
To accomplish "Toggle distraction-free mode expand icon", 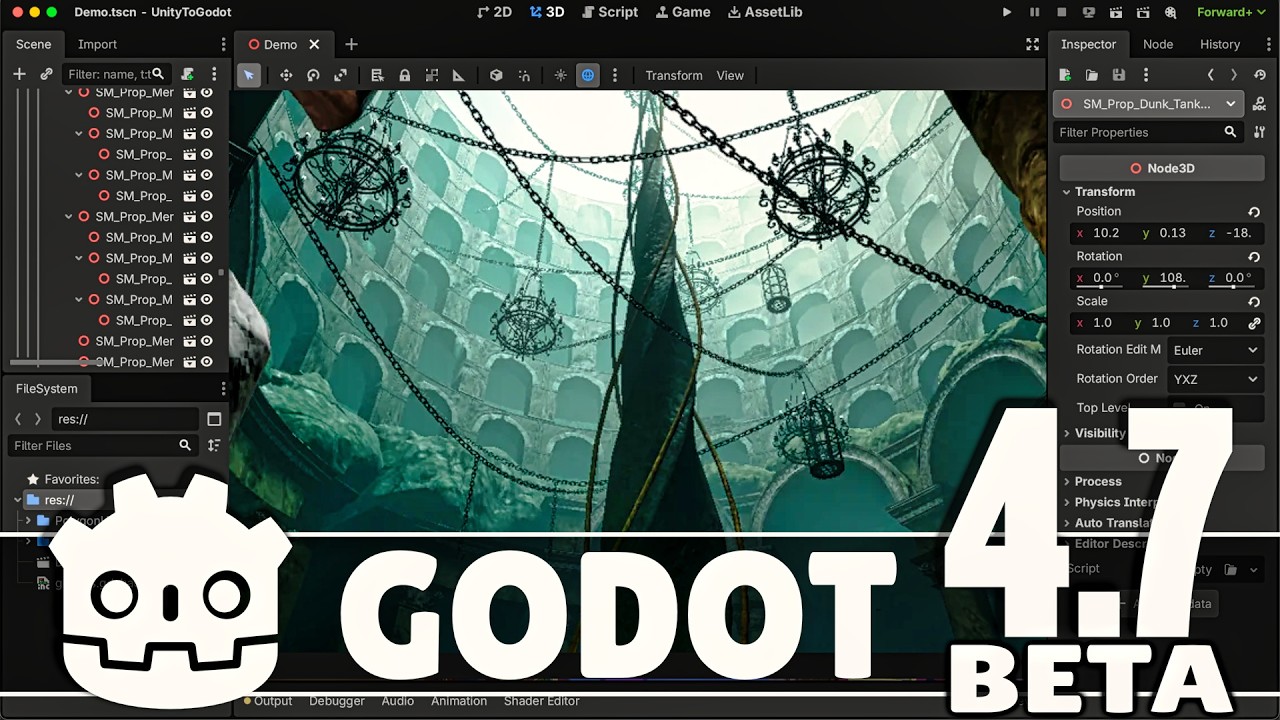I will pos(1032,44).
